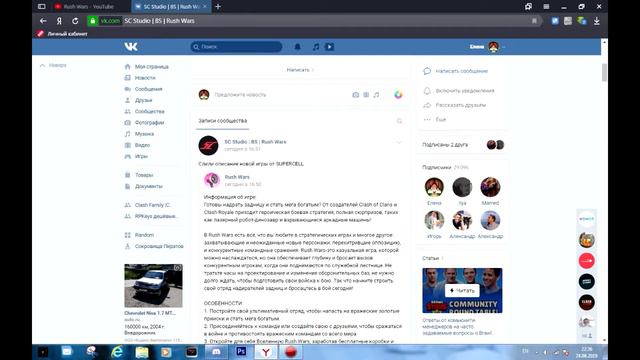The height and width of the screenshot is (360, 640).
Task: Click the Написать link above posts
Action: point(298,70)
